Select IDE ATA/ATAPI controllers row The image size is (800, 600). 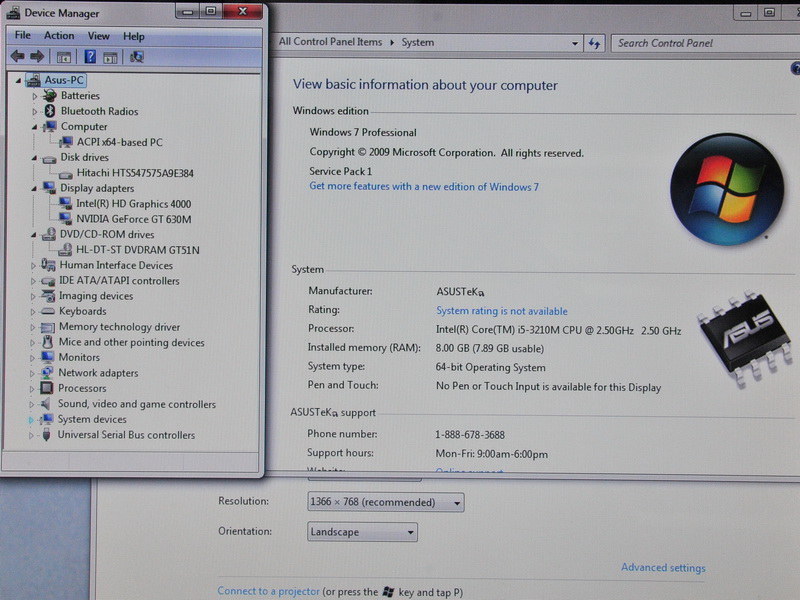coord(119,280)
